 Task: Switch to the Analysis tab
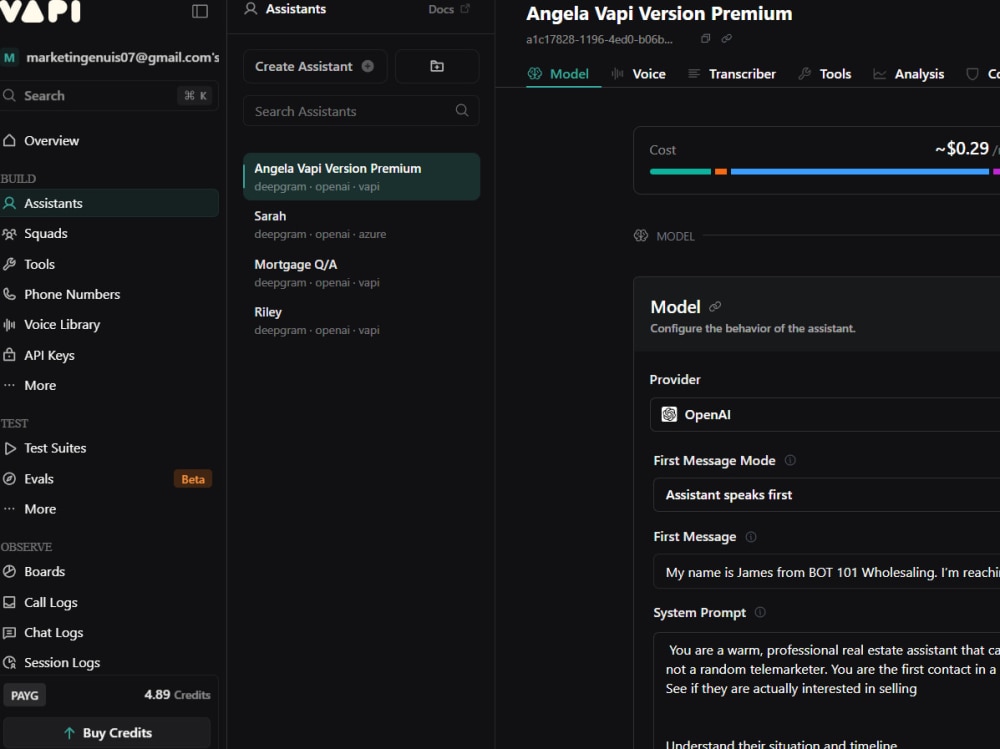pos(908,74)
